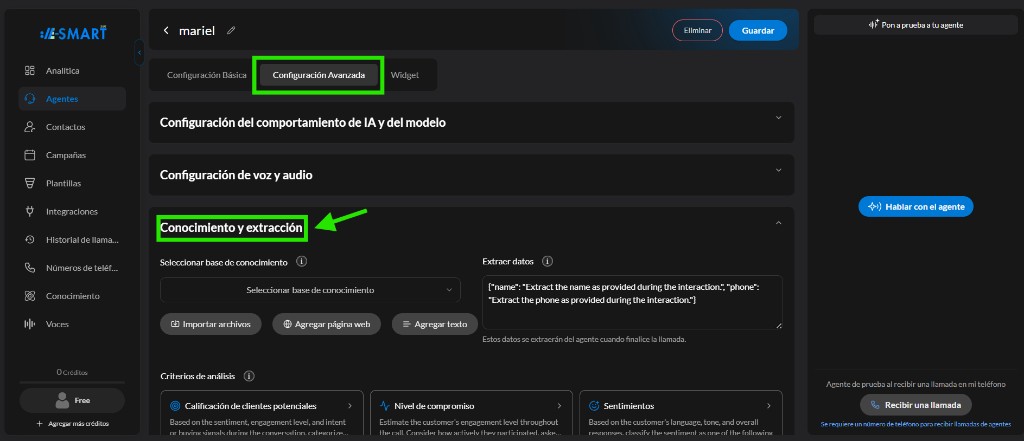View Historial de llamadas icon
Screen dimensions: 1024x441
(x=29, y=239)
